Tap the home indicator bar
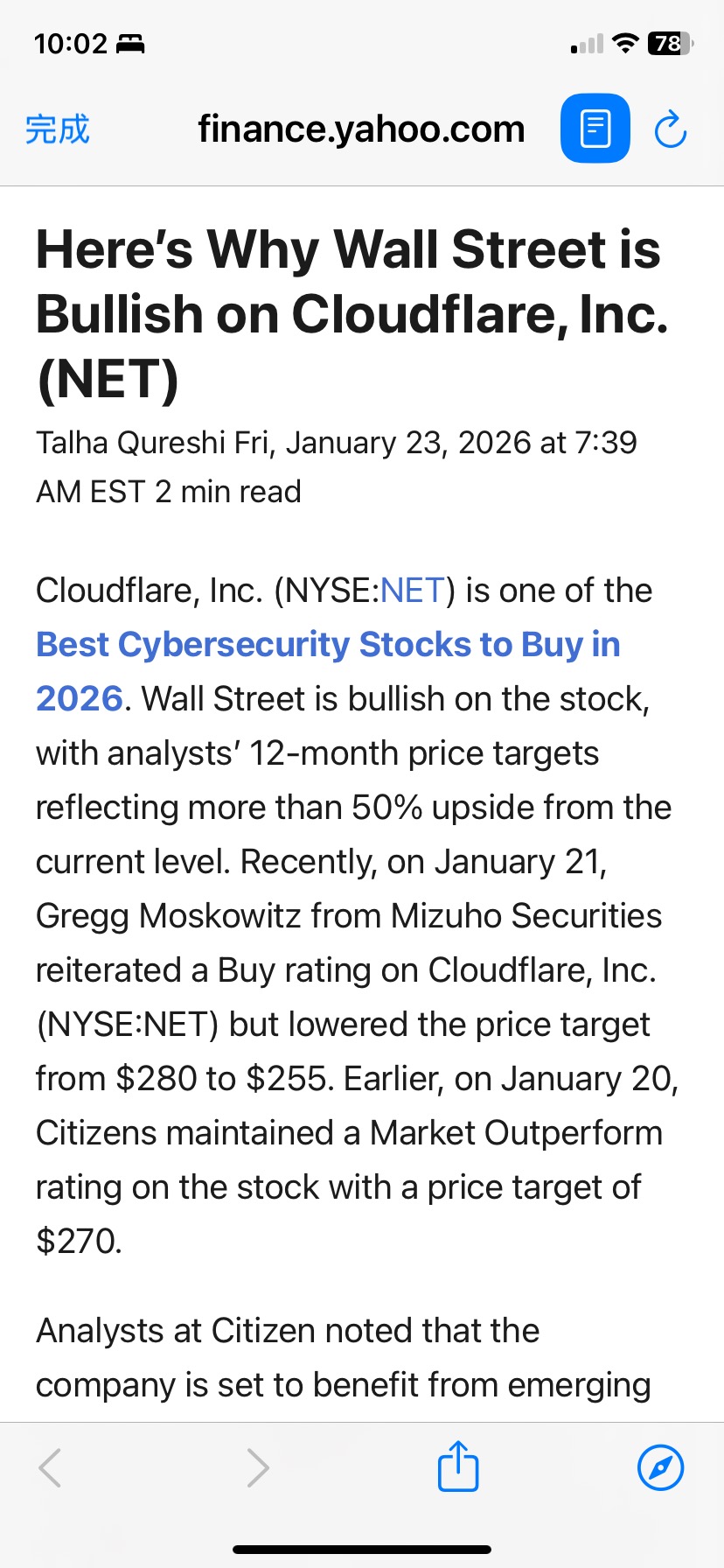 362,1550
